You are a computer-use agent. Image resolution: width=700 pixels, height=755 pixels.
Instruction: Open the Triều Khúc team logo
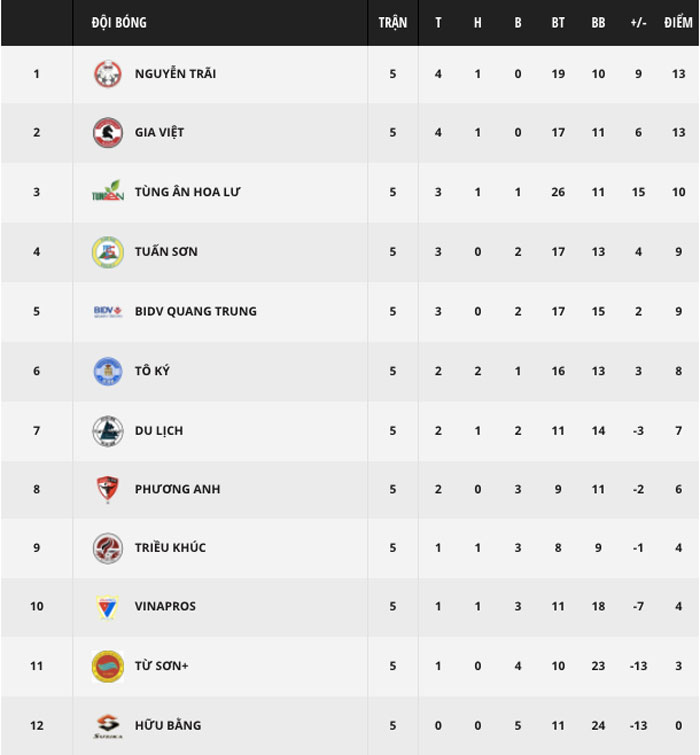[107, 548]
